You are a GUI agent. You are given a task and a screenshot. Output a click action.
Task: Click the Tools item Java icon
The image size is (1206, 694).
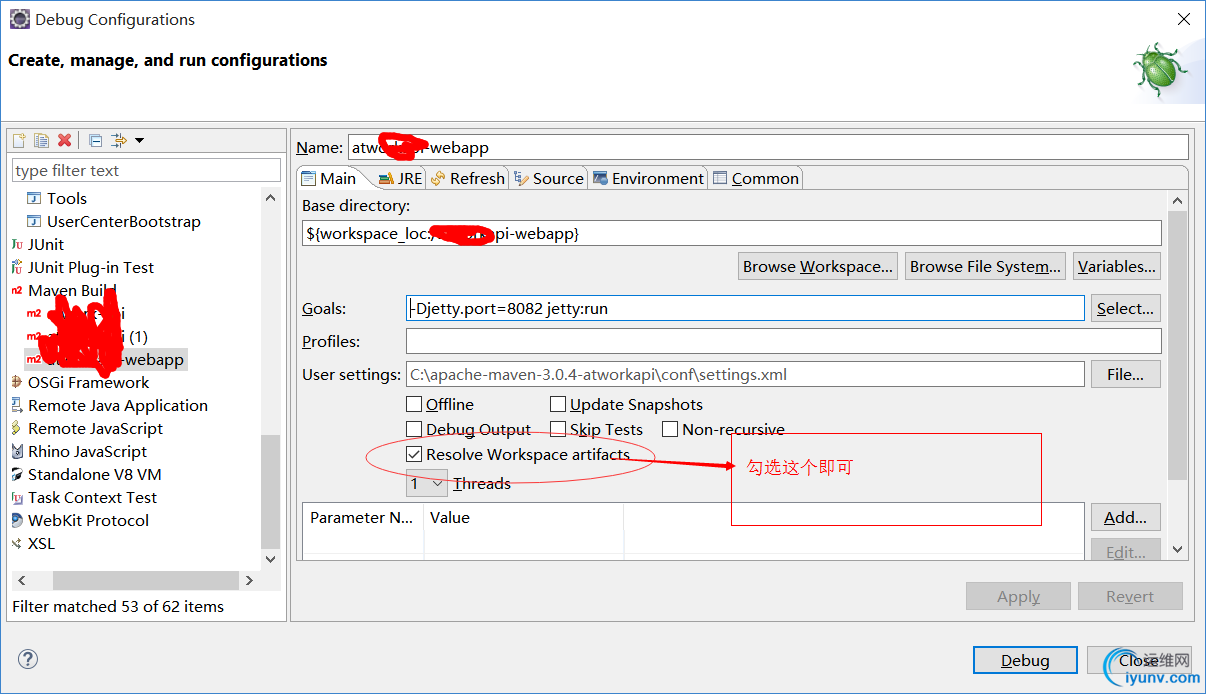tap(34, 198)
